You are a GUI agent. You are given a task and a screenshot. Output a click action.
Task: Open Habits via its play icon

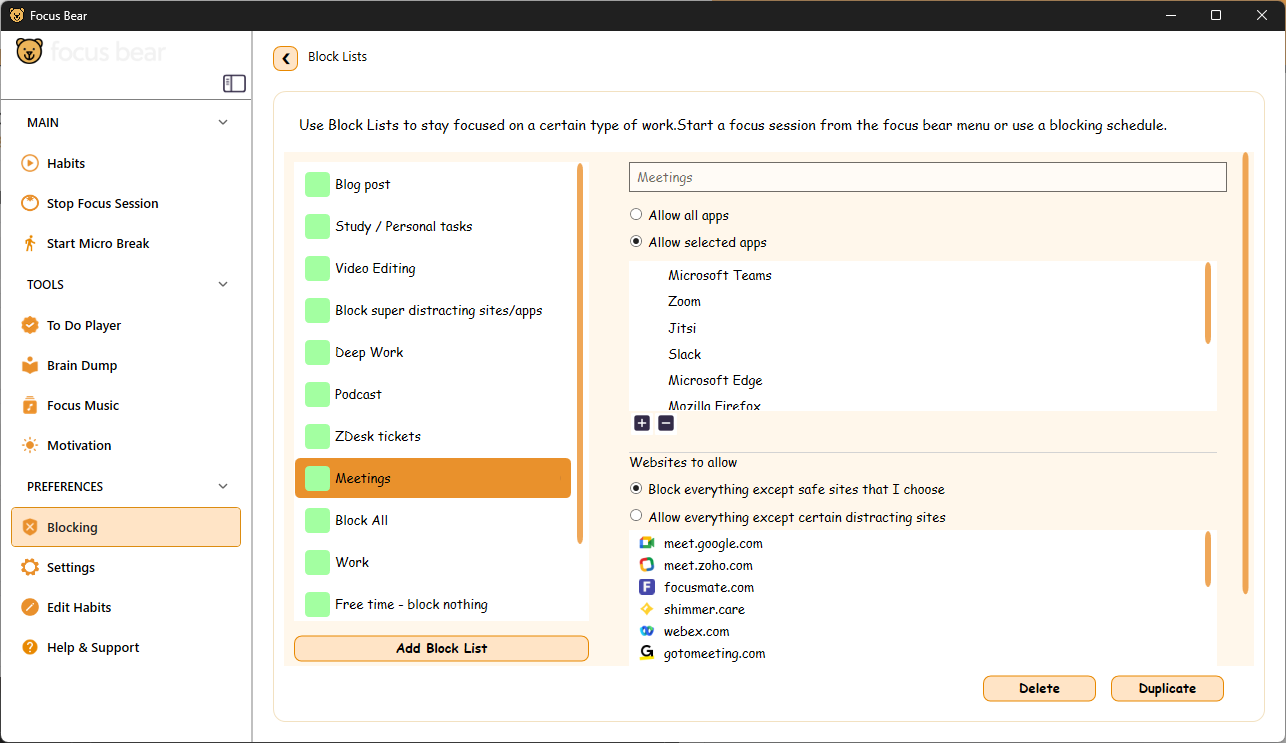[x=30, y=163]
